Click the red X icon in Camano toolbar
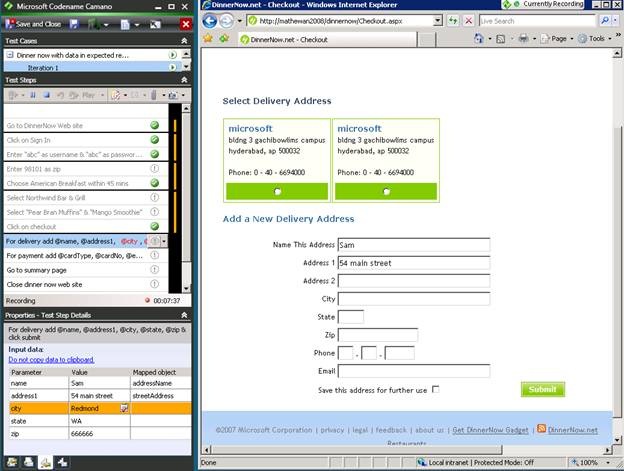Image resolution: width=624 pixels, height=471 pixels. [185, 24]
